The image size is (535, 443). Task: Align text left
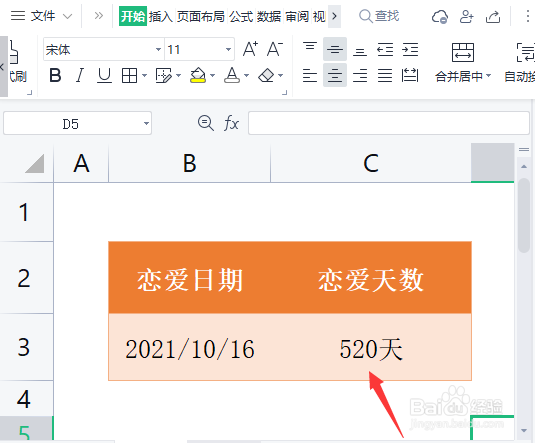(310, 75)
